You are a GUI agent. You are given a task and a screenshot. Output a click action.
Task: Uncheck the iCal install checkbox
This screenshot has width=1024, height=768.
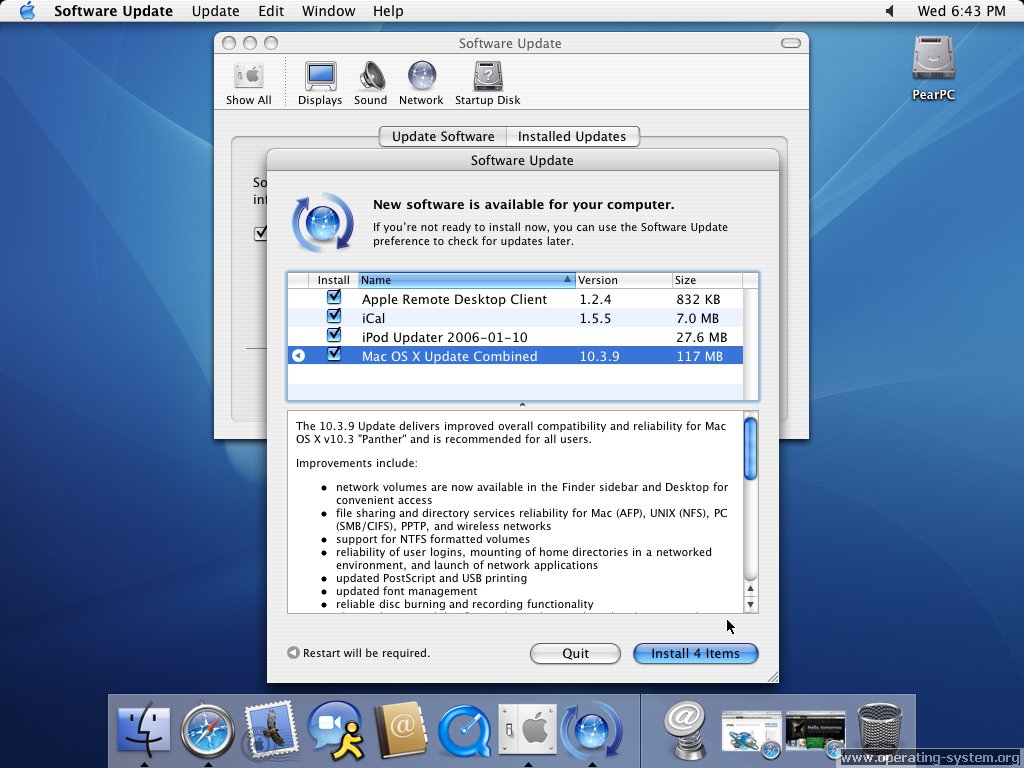pos(334,317)
